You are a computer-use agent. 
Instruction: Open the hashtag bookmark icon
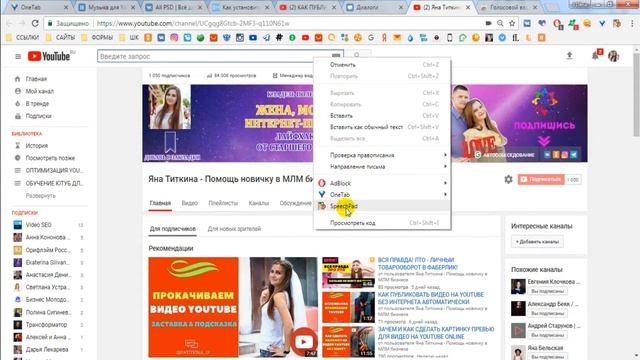click(279, 38)
